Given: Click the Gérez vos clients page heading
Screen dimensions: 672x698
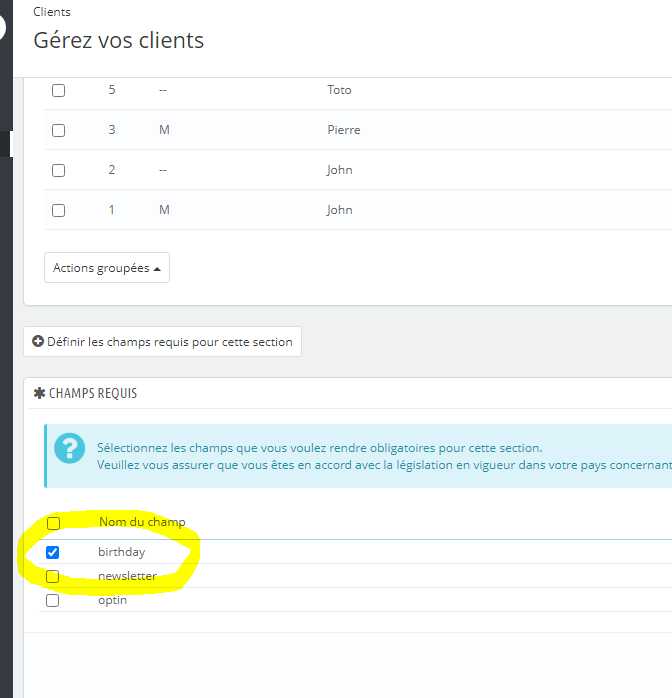Looking at the screenshot, I should tap(118, 41).
